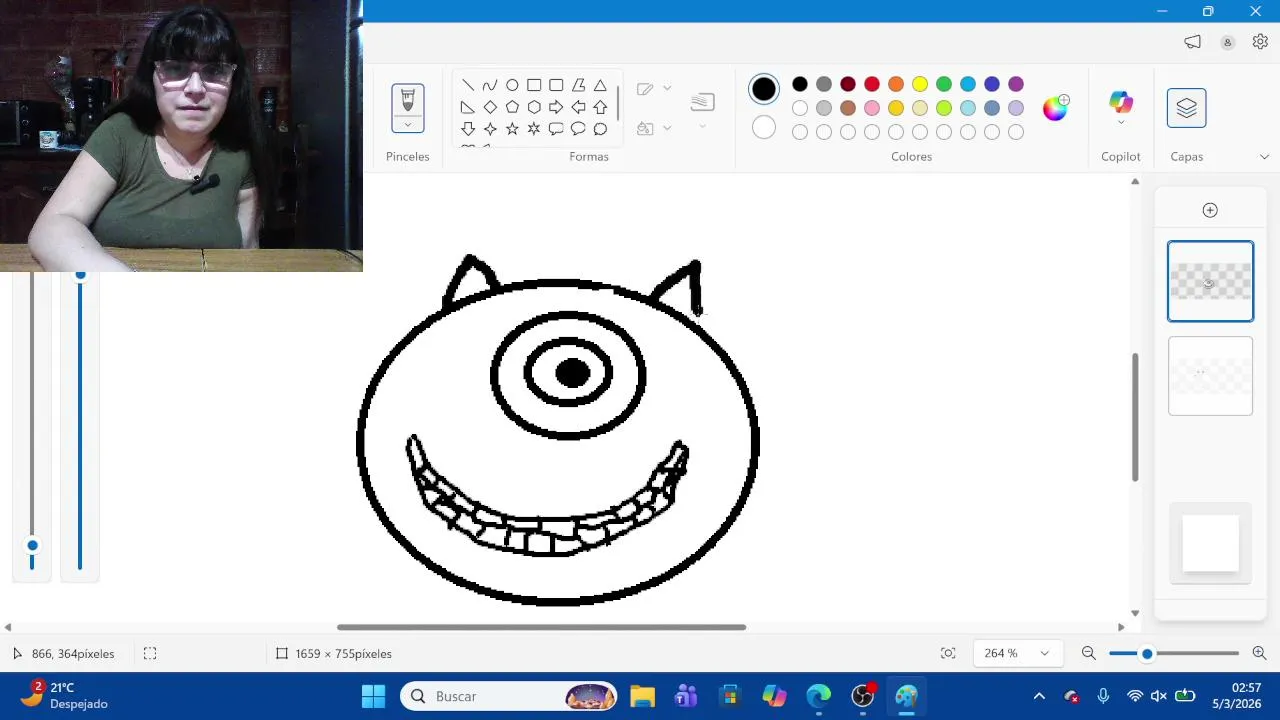Pick the pink color swatch
1280x720 pixels.
(x=872, y=108)
